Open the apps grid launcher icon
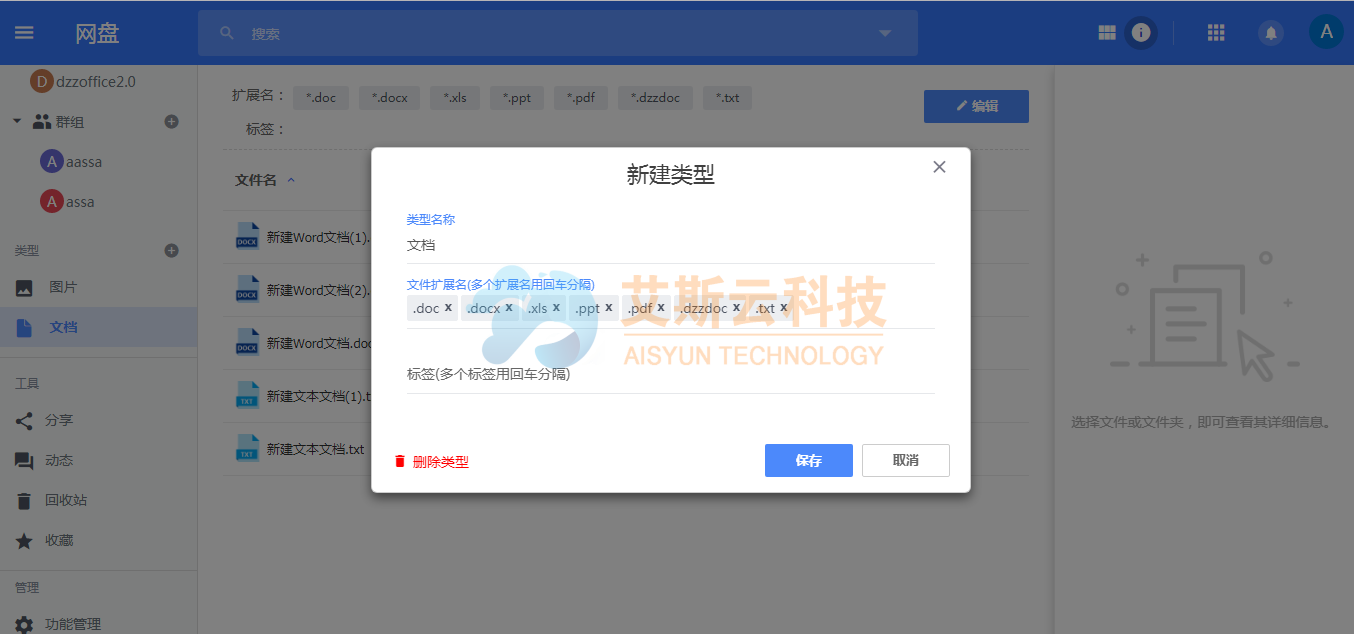The height and width of the screenshot is (634, 1354). tap(1216, 33)
